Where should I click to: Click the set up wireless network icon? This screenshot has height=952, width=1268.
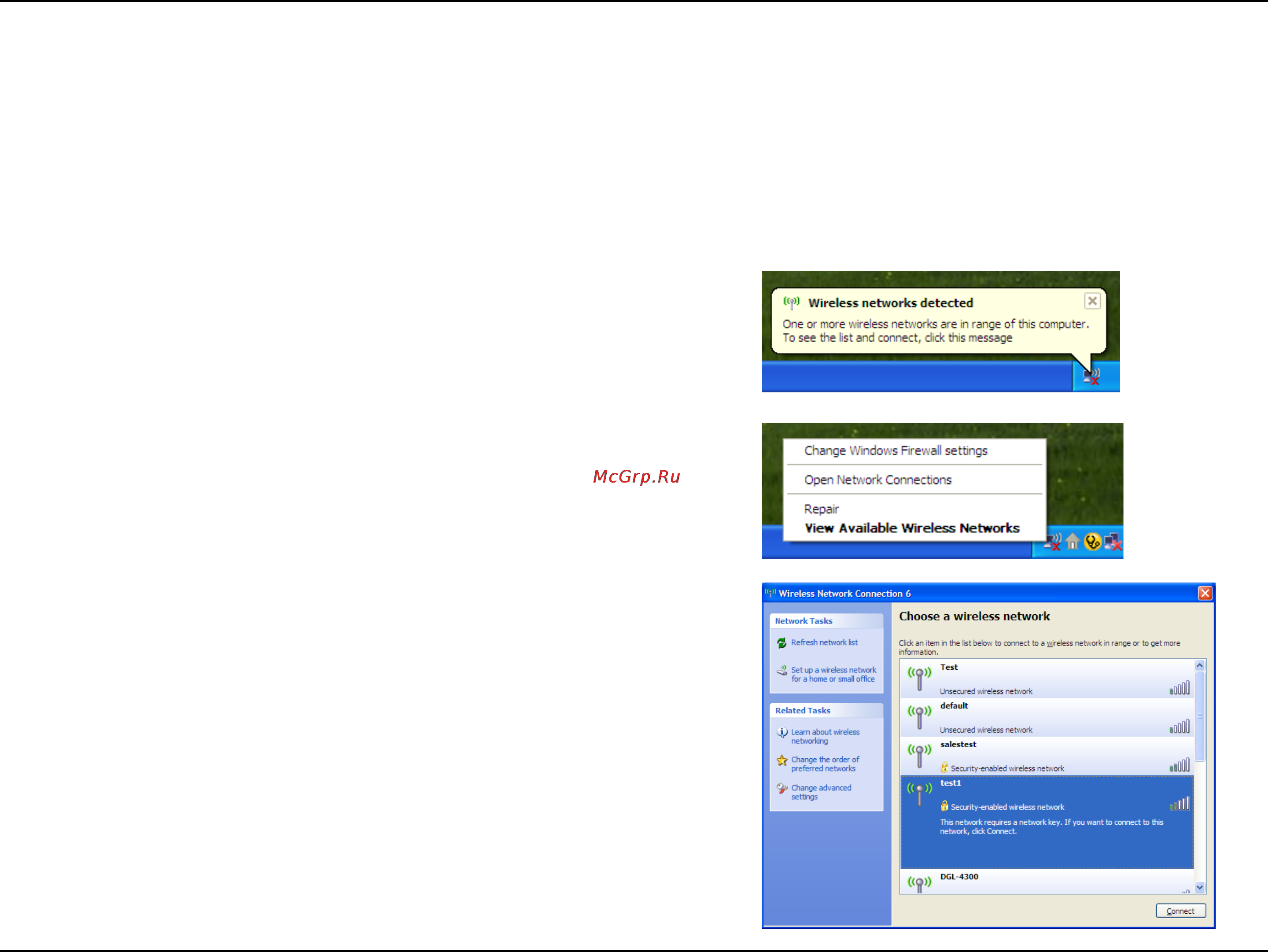781,671
